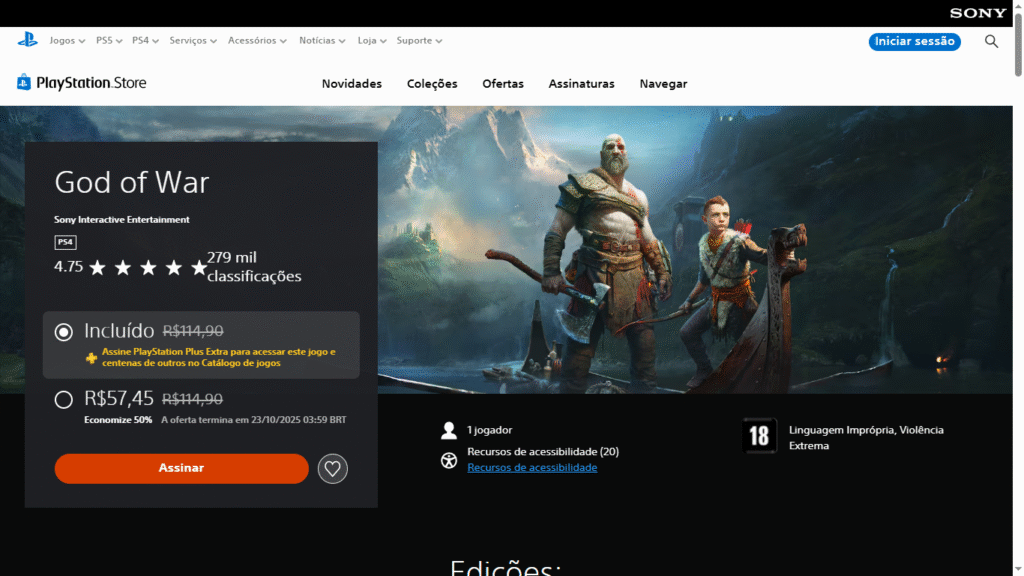Select the Incluído PlayStation Plus option

point(64,332)
